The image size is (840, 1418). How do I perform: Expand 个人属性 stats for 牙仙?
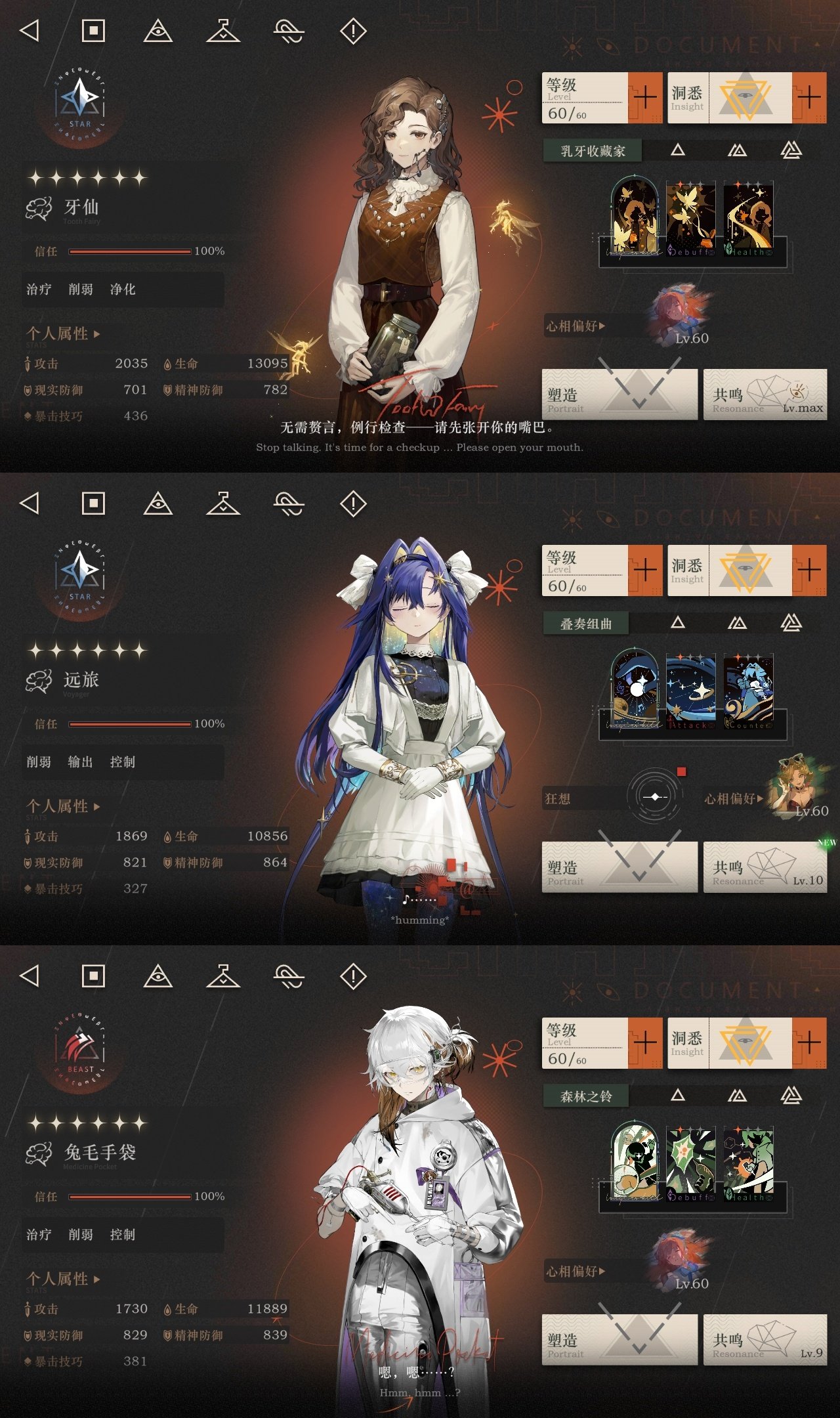[63, 333]
